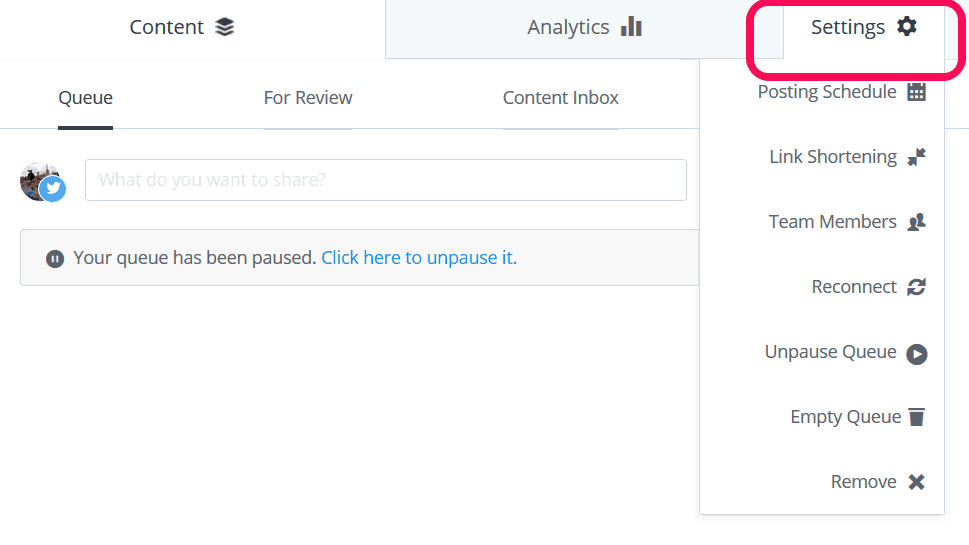Select the For Review sub-tab
Screen dimensions: 969x545
click(x=308, y=98)
